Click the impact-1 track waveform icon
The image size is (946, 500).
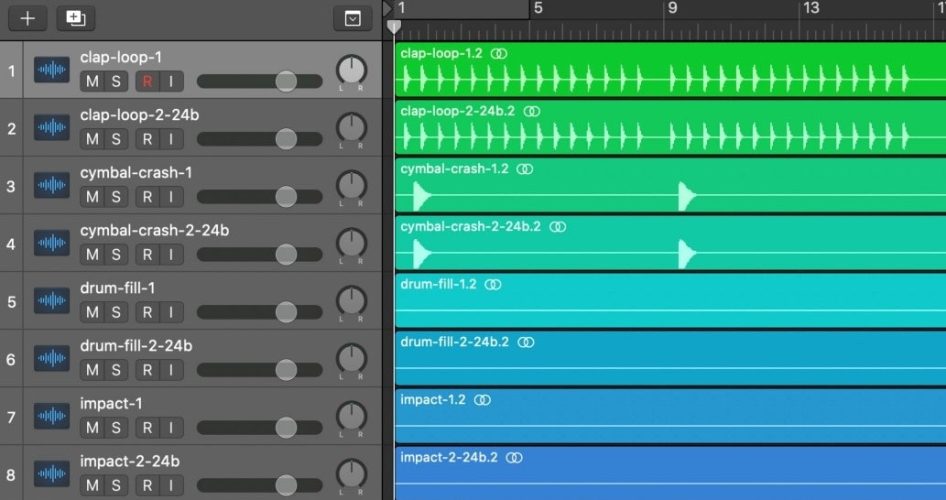point(52,416)
